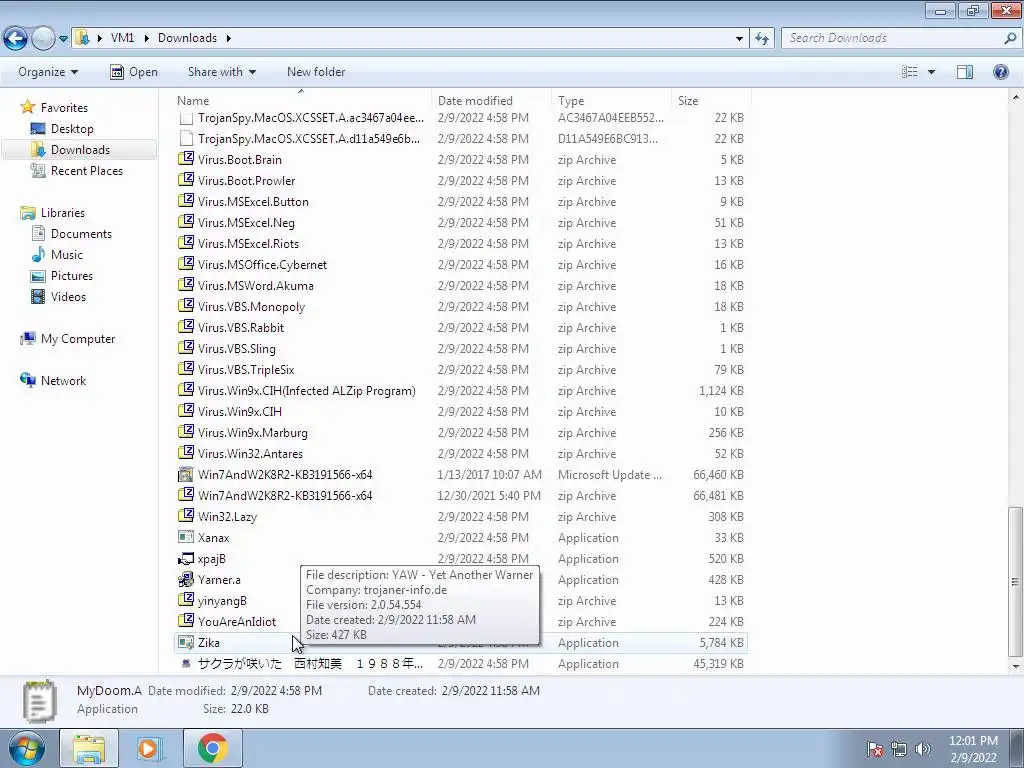The image size is (1024, 768).
Task: Select Libraries in navigation pane
Action: (63, 213)
